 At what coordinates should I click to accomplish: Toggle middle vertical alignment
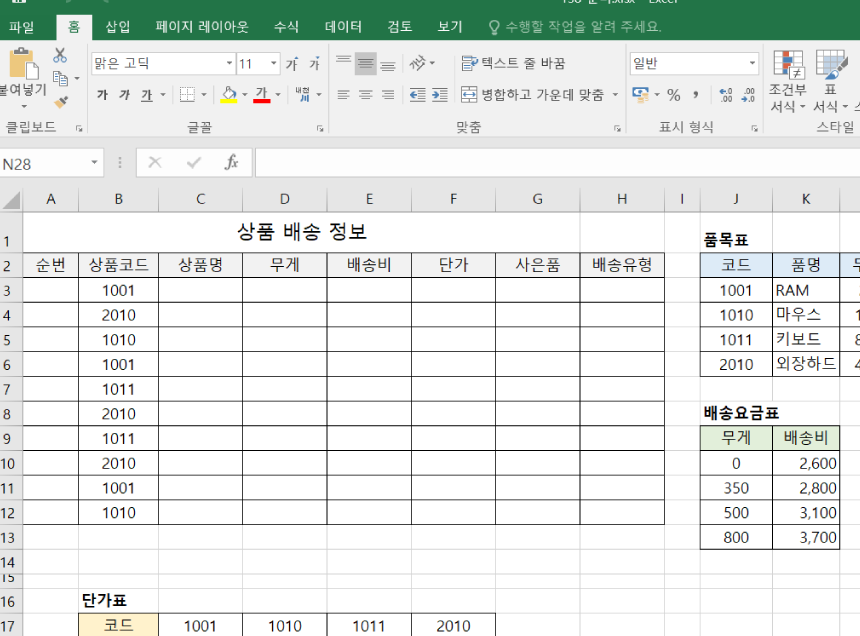pyautogui.click(x=365, y=64)
